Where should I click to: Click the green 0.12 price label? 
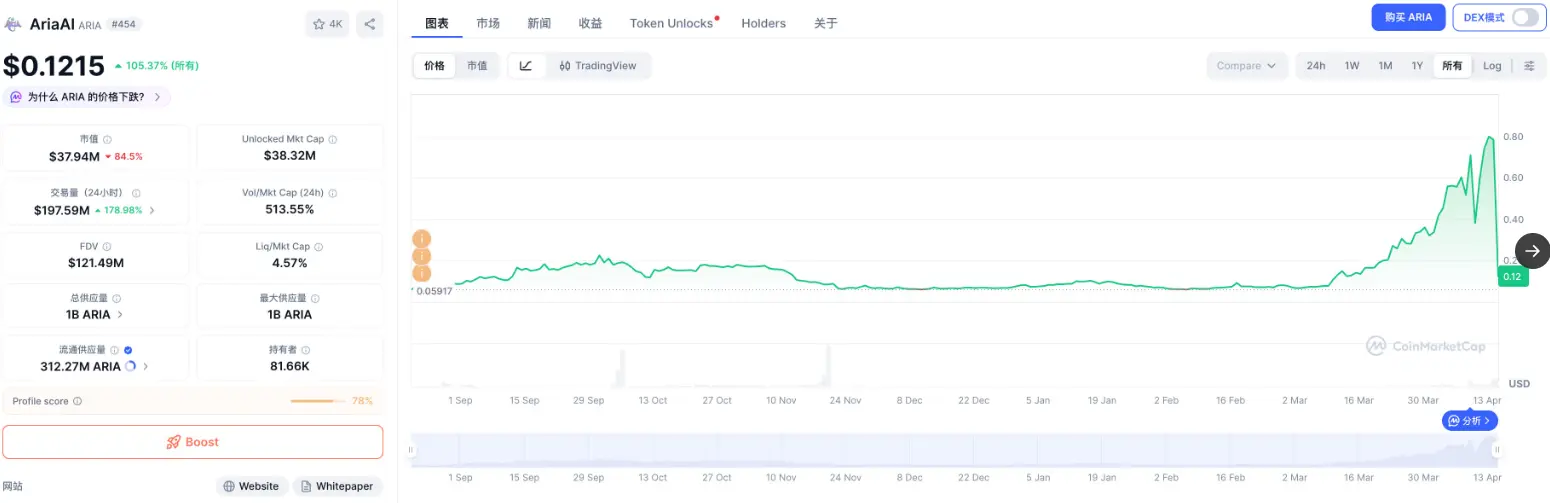click(1512, 277)
